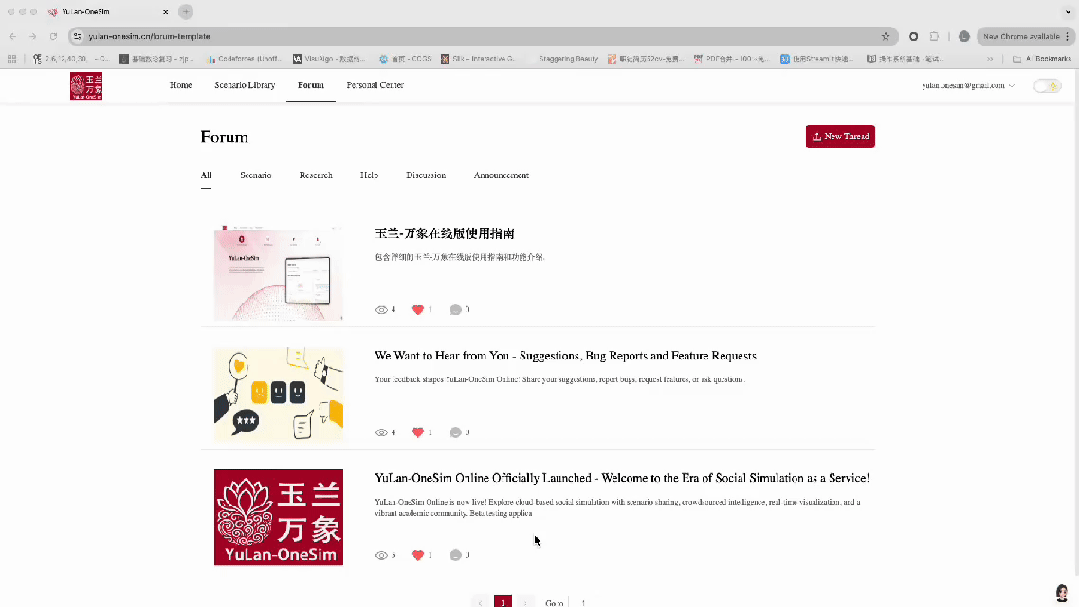Click the heart icon on Officially Launched thread
1079x607 pixels.
coord(418,555)
